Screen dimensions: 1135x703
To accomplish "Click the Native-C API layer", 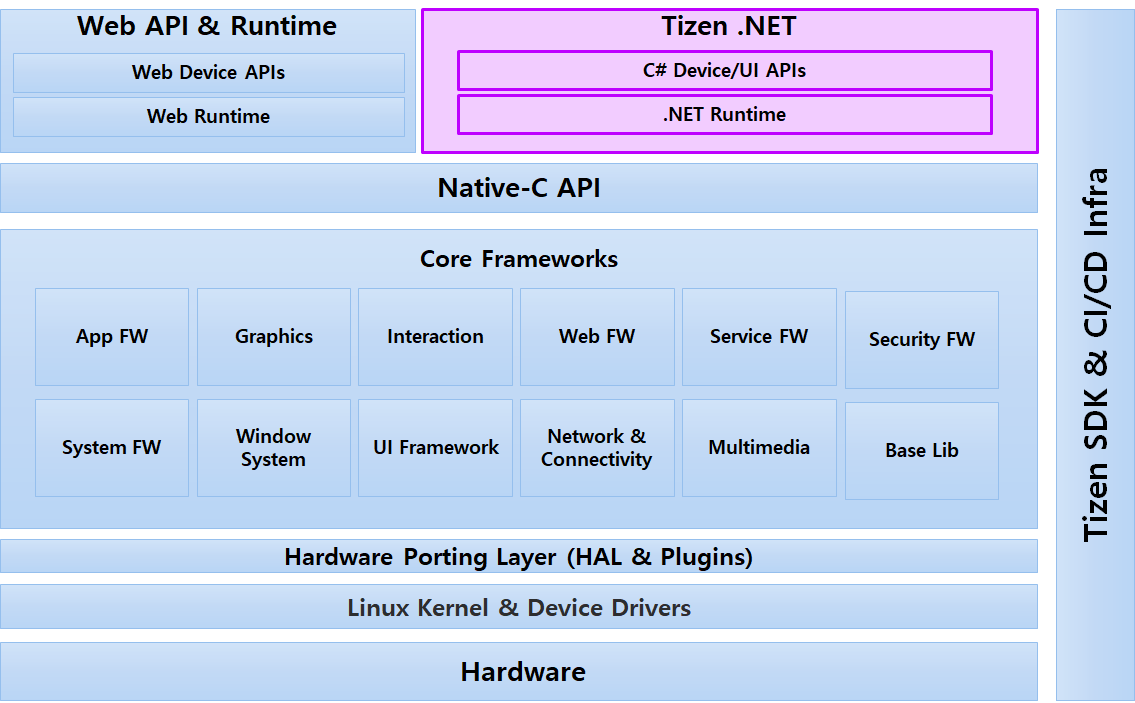I will tap(518, 188).
